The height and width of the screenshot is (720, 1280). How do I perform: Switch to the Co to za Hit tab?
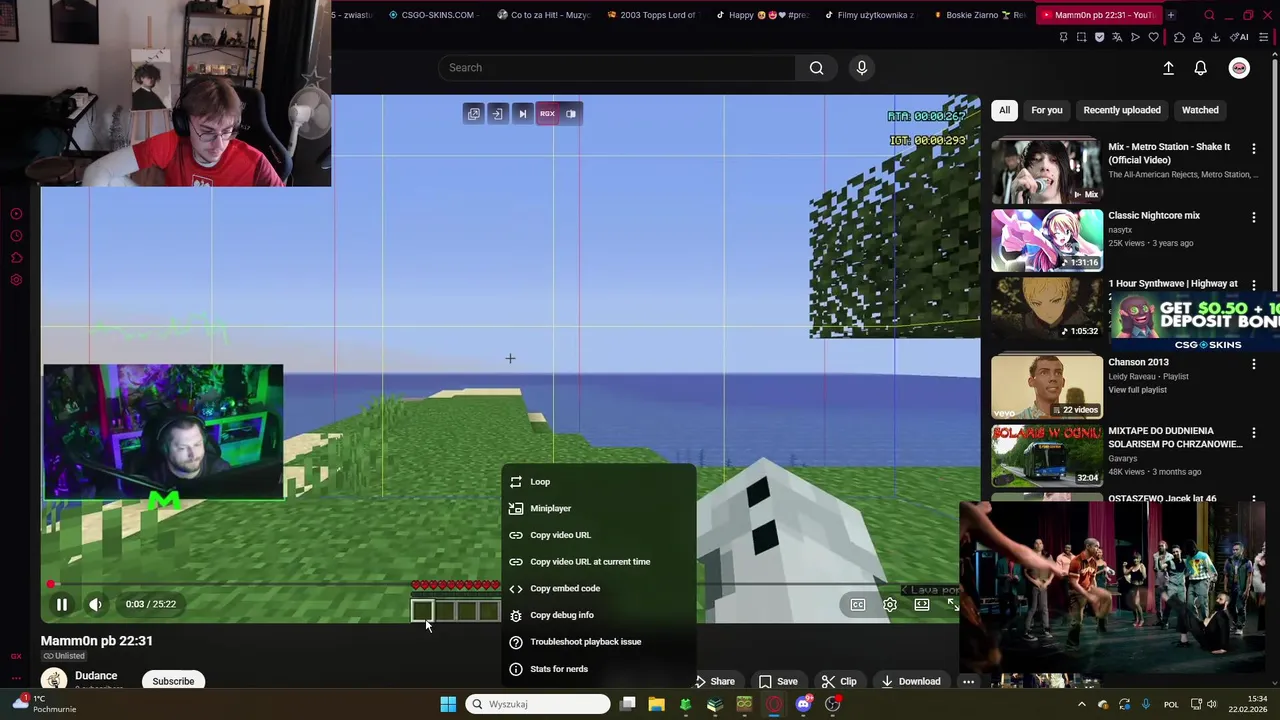pos(544,15)
